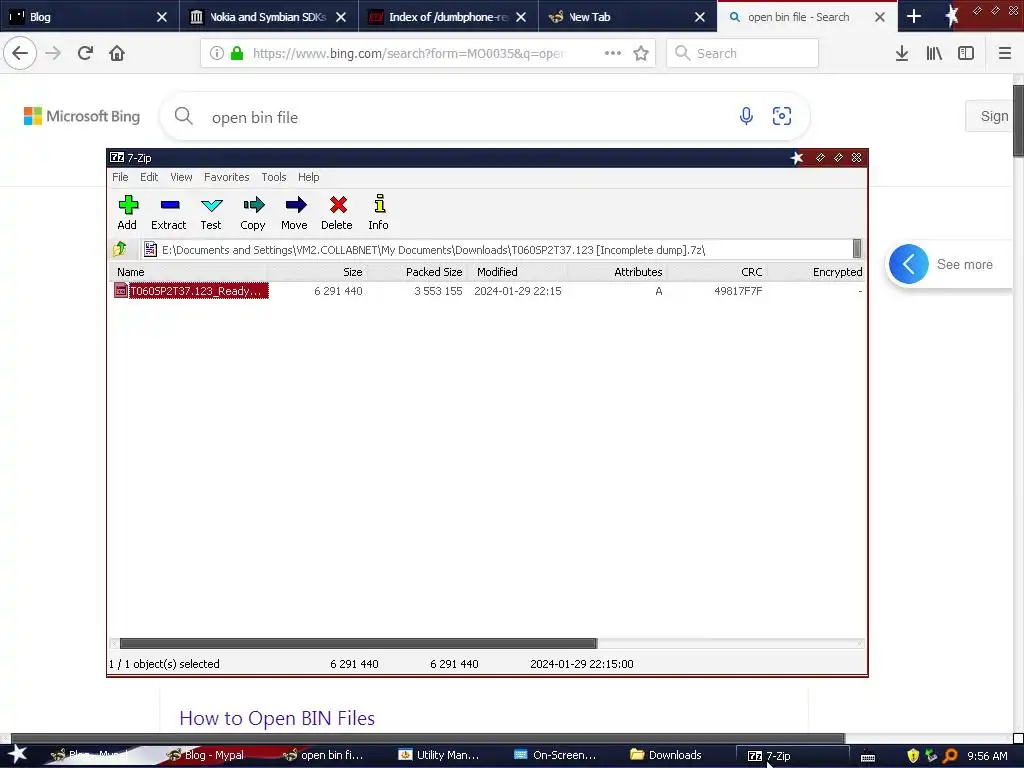Viewport: 1024px width, 768px height.
Task: Sort files by the Name column header
Action: [189, 272]
